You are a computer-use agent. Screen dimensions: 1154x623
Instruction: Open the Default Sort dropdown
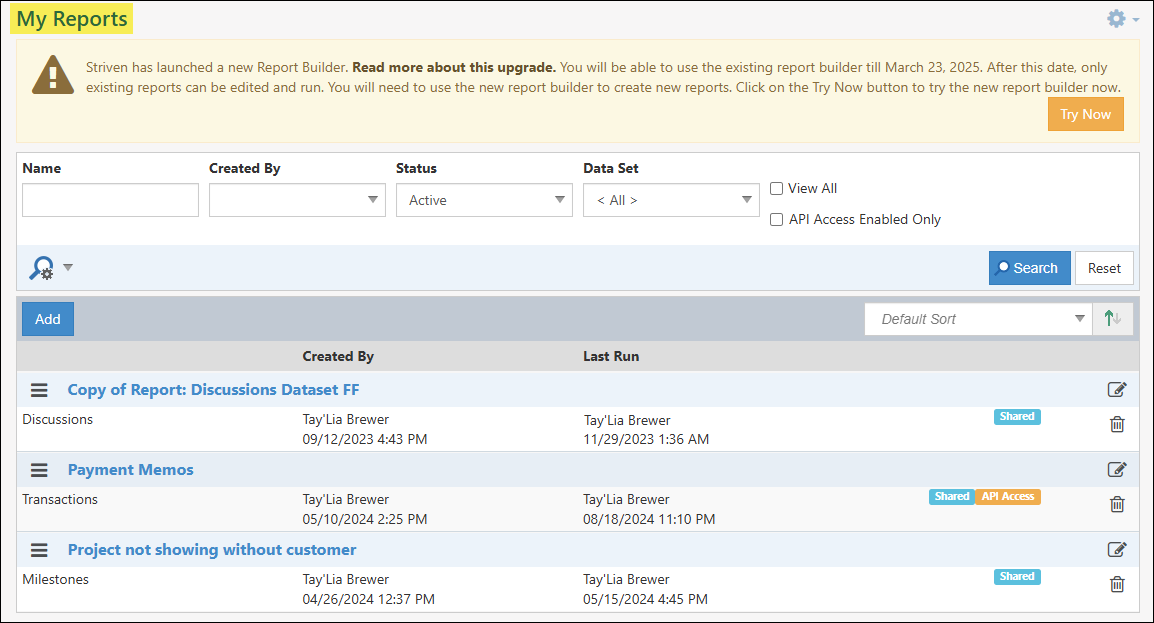(978, 318)
